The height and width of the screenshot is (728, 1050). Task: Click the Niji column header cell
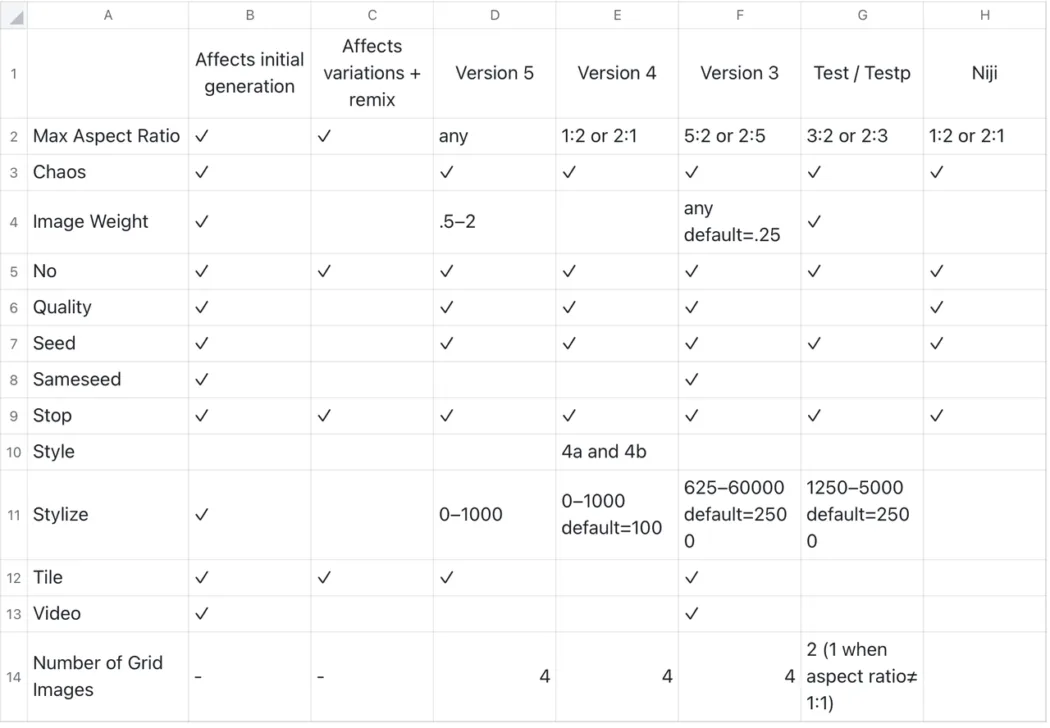[984, 73]
